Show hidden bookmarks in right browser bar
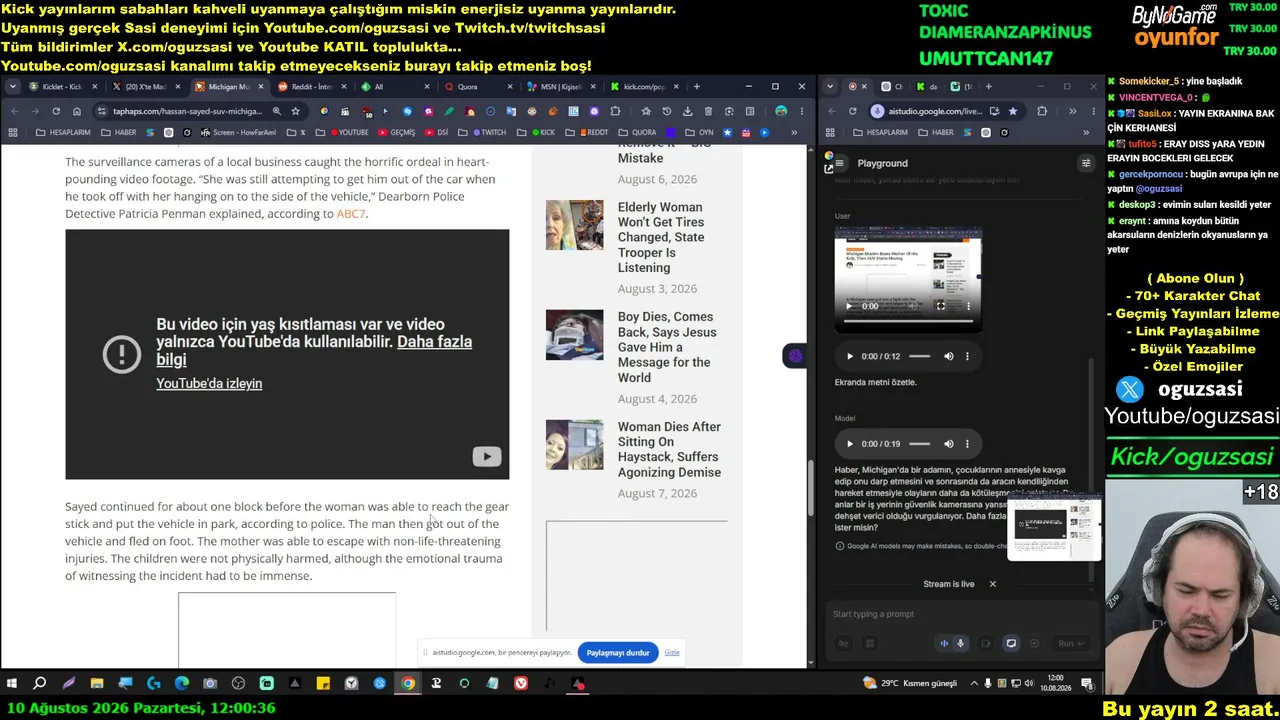Screen dimensions: 1280x720 1086,132
